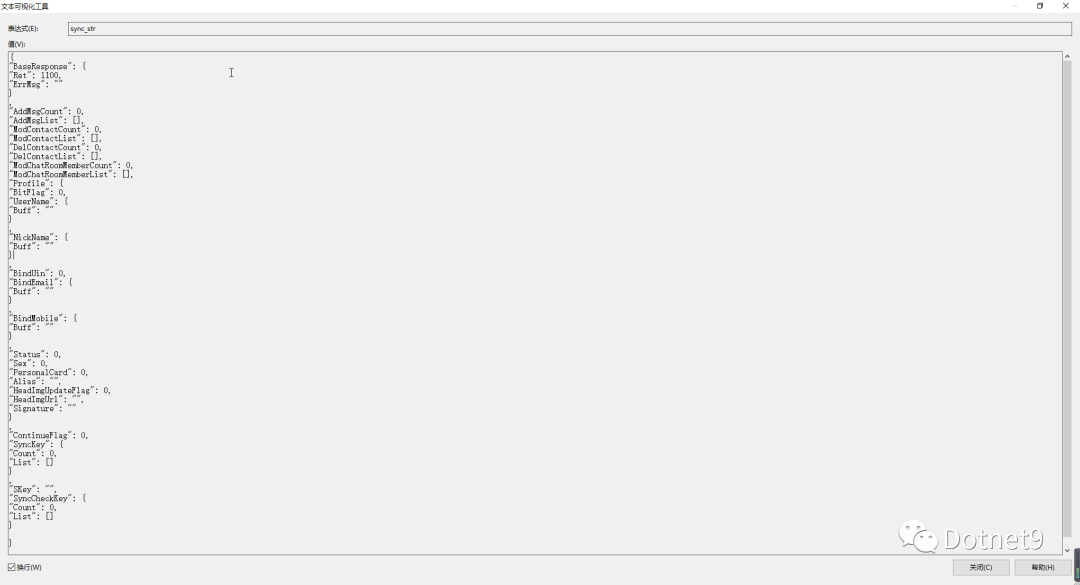Viewport: 1080px width, 585px height.
Task: Click the "SyncCheckKey" line in value text
Action: (48, 498)
